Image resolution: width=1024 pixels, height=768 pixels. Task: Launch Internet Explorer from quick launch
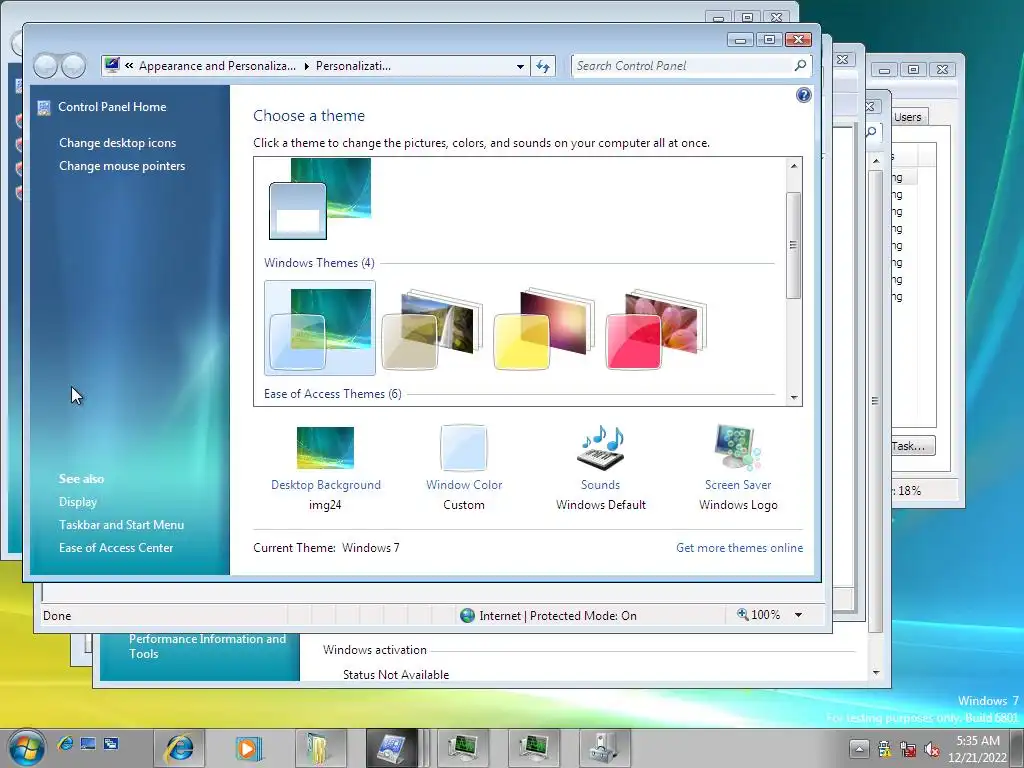(65, 744)
